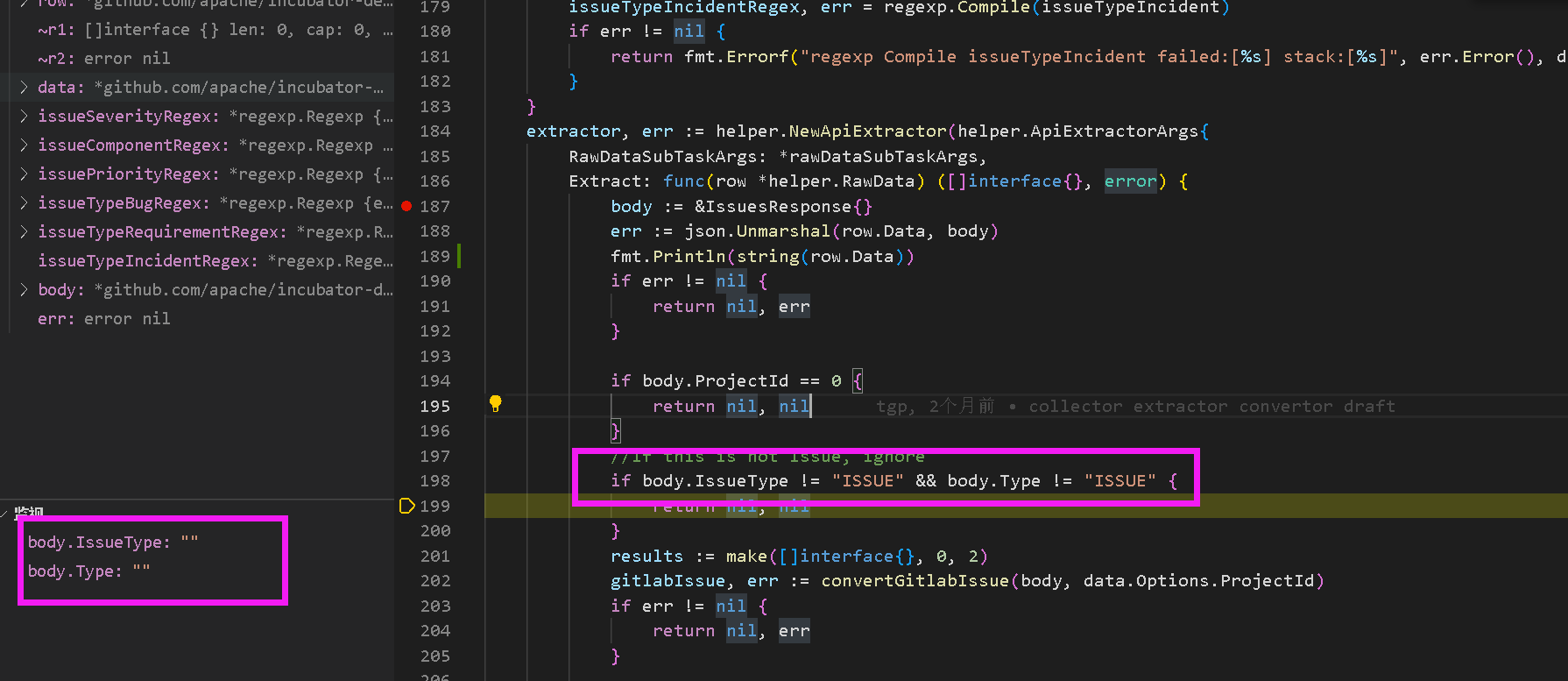This screenshot has height=681, width=1568.
Task: Click the body.Type watch expression
Action: click(x=88, y=571)
